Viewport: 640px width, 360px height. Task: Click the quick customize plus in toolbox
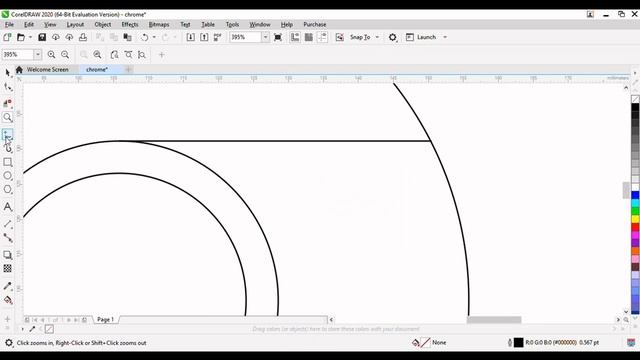click(x=7, y=319)
